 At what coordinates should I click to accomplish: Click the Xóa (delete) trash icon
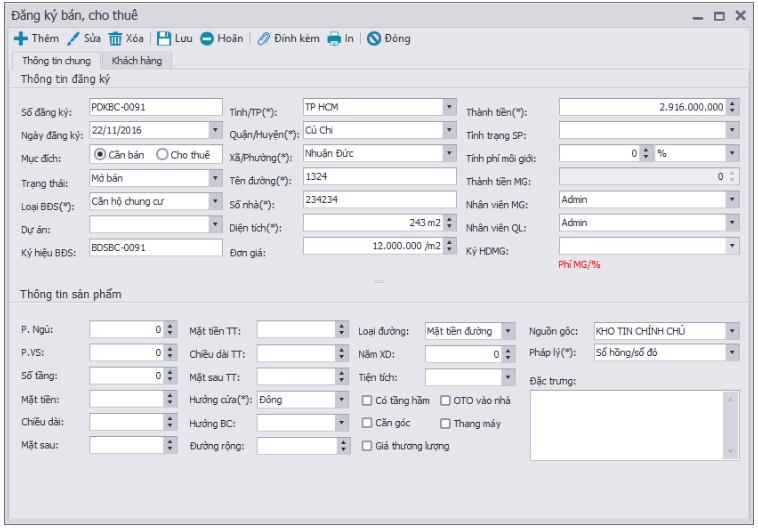pyautogui.click(x=115, y=39)
